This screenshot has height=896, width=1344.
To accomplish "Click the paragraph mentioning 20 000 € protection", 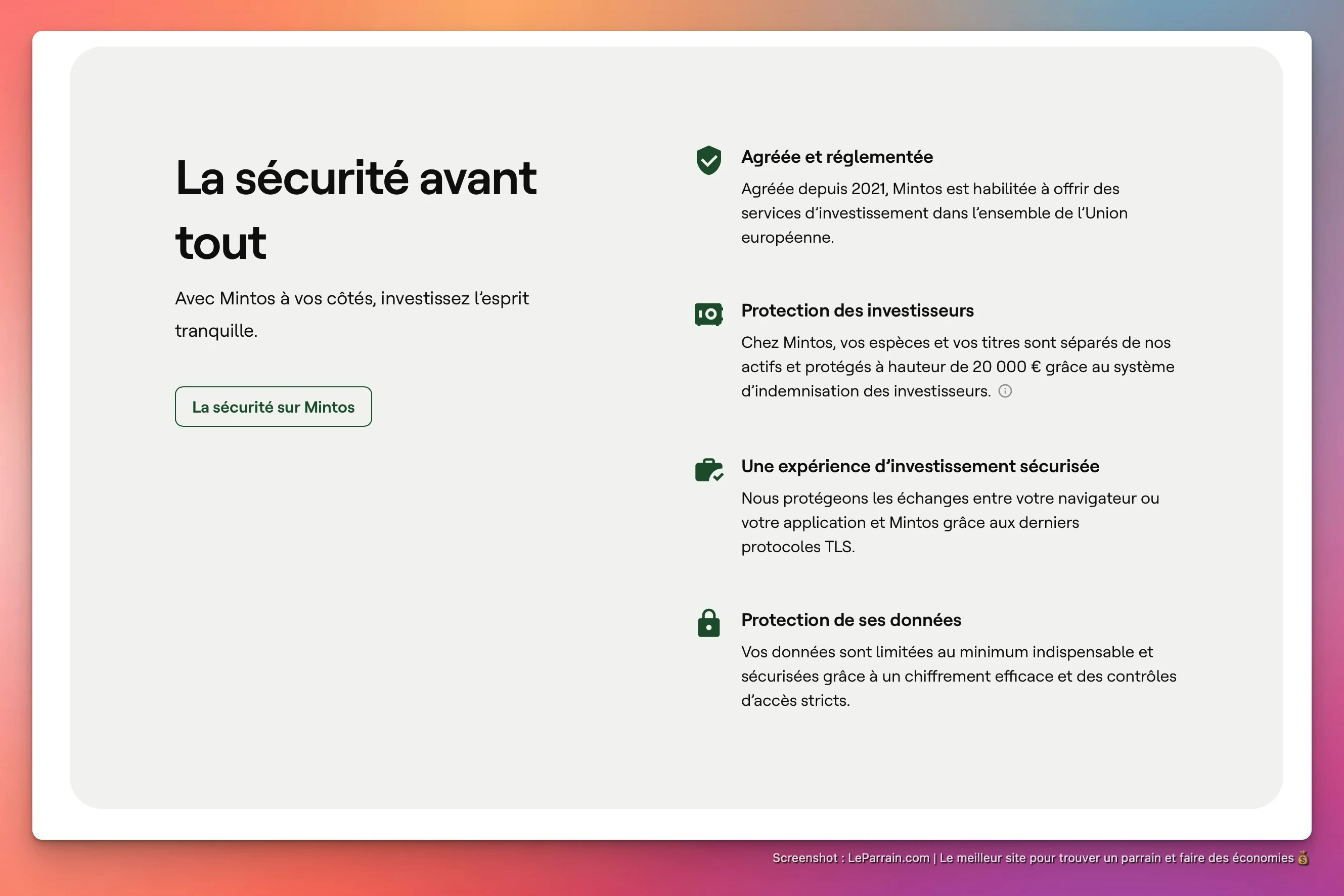I will pyautogui.click(x=958, y=367).
